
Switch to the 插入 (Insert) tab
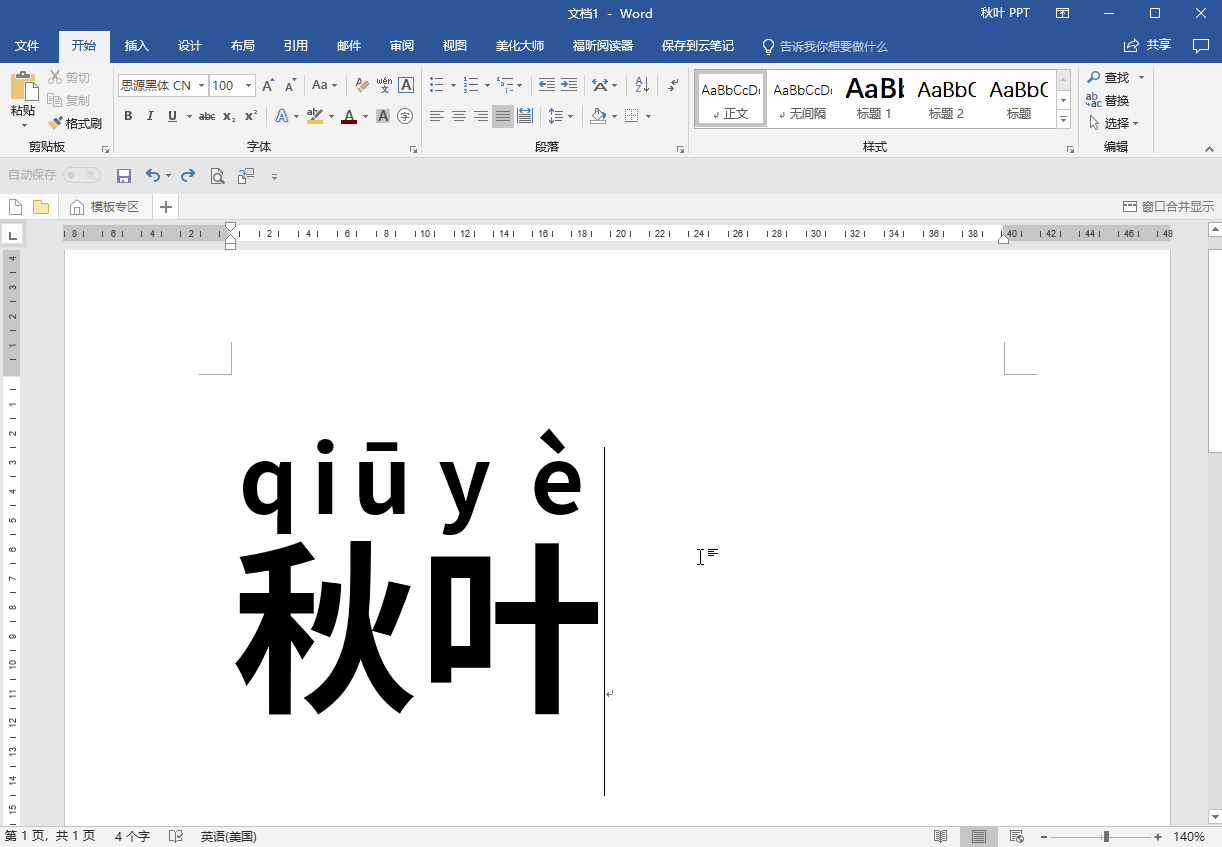(136, 46)
